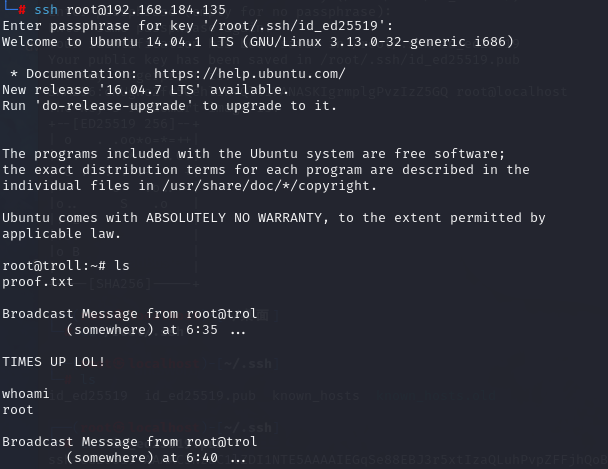The width and height of the screenshot is (608, 469).
Task: Click the second 'Broadcast Message from root@trol' line
Action: 130,442
